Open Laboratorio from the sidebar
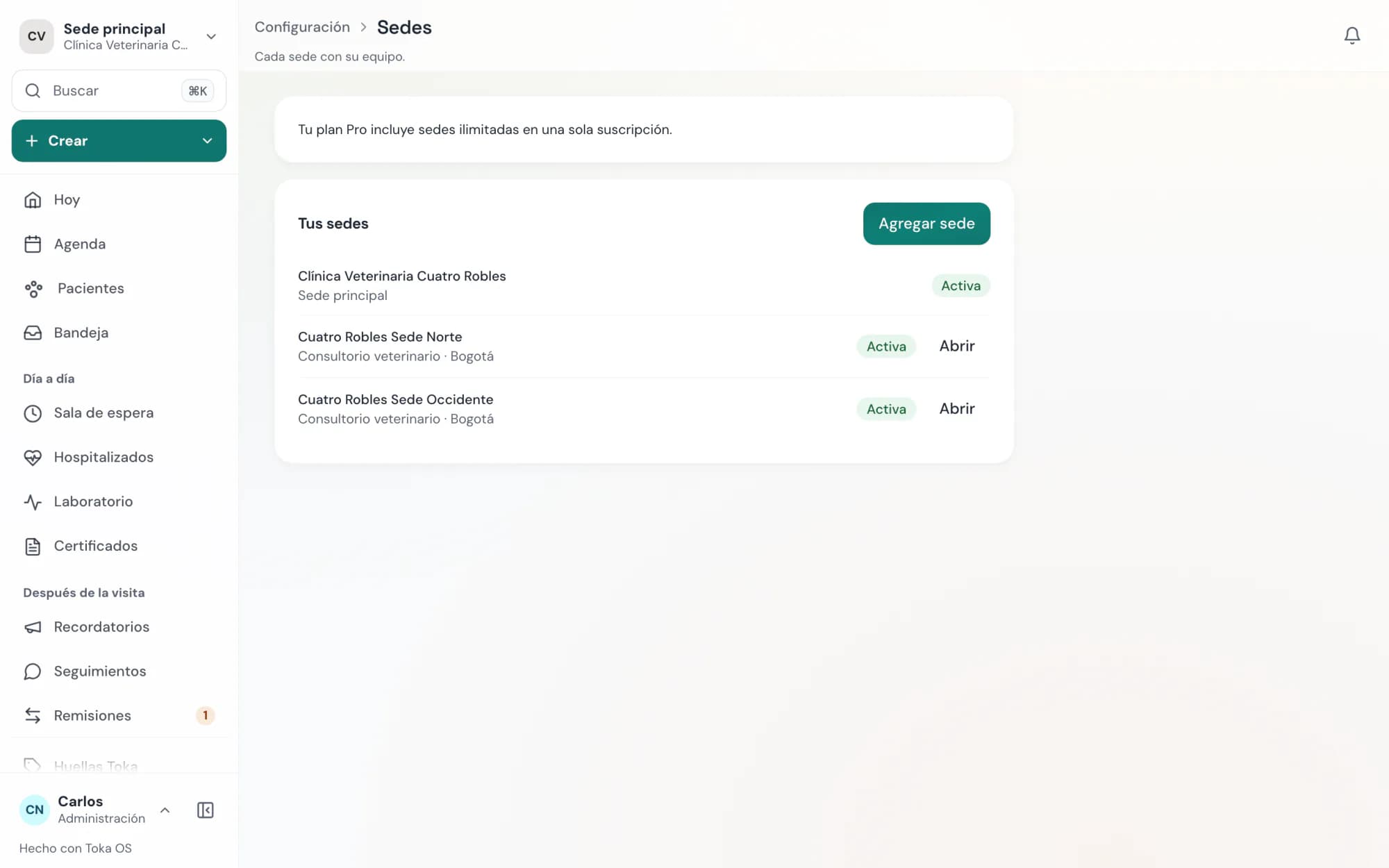 point(119,502)
